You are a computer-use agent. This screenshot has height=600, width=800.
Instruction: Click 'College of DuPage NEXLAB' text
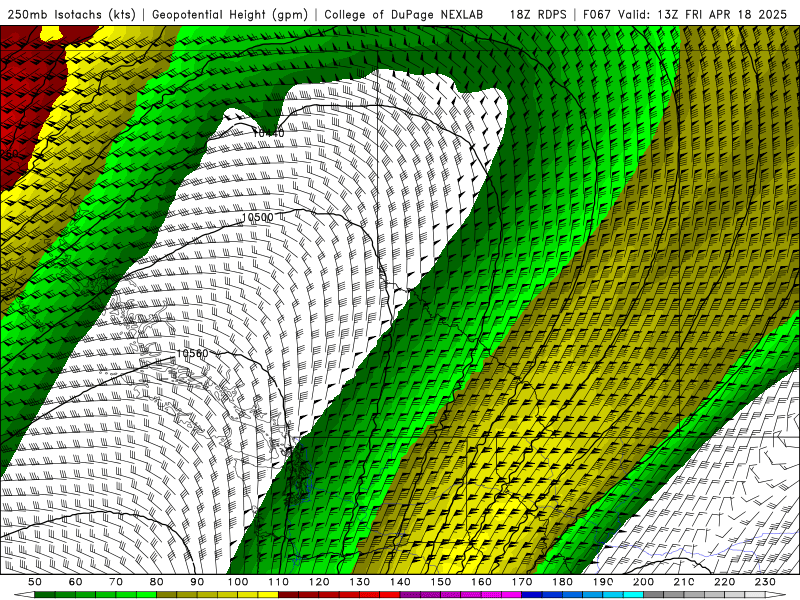[404, 15]
